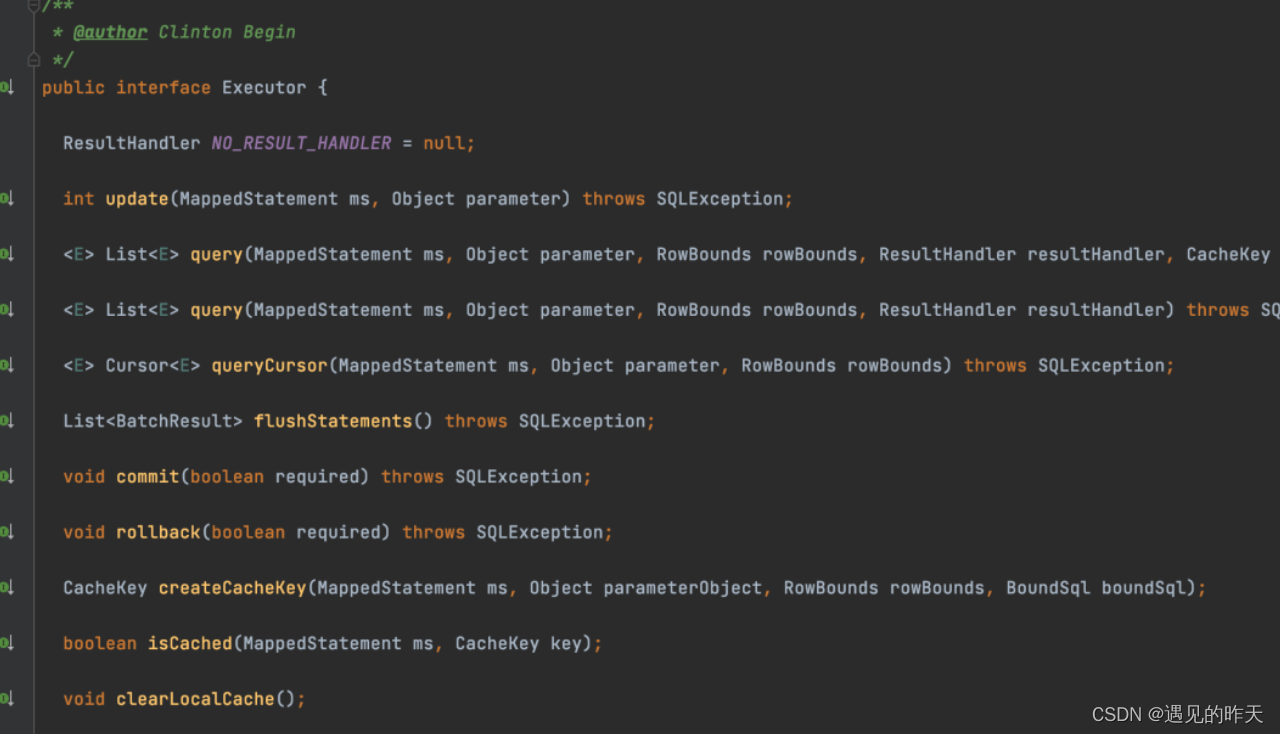Click the interface keyword
The width and height of the screenshot is (1280, 734).
coord(163,88)
